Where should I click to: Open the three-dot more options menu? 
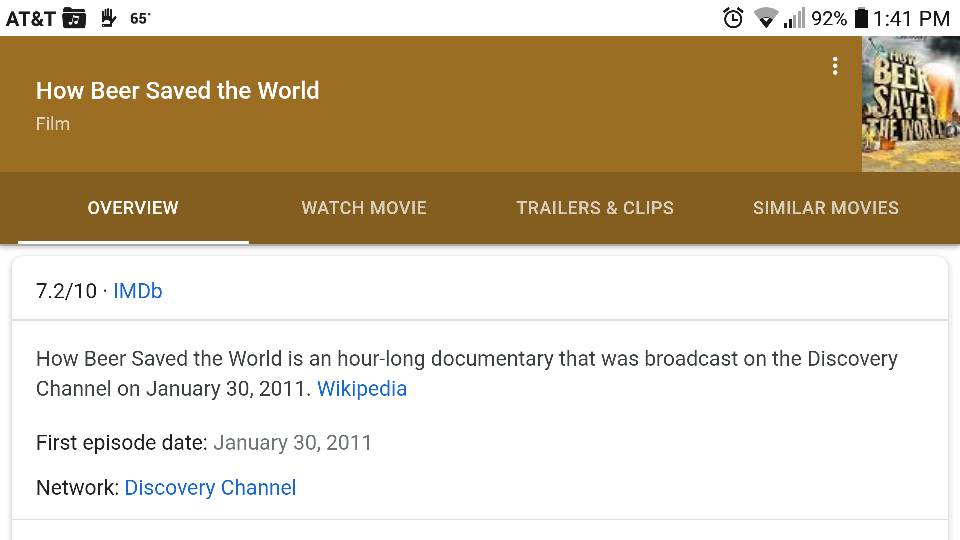[834, 66]
